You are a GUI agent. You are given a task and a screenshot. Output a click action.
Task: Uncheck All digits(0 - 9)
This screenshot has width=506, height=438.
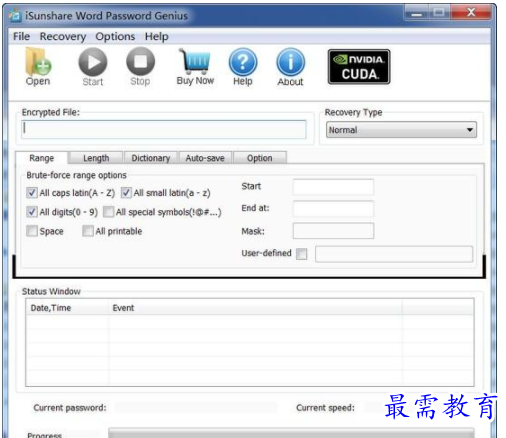click(32, 212)
